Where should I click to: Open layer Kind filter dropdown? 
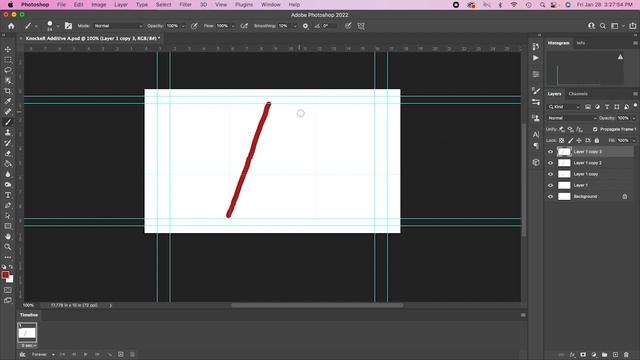564,107
